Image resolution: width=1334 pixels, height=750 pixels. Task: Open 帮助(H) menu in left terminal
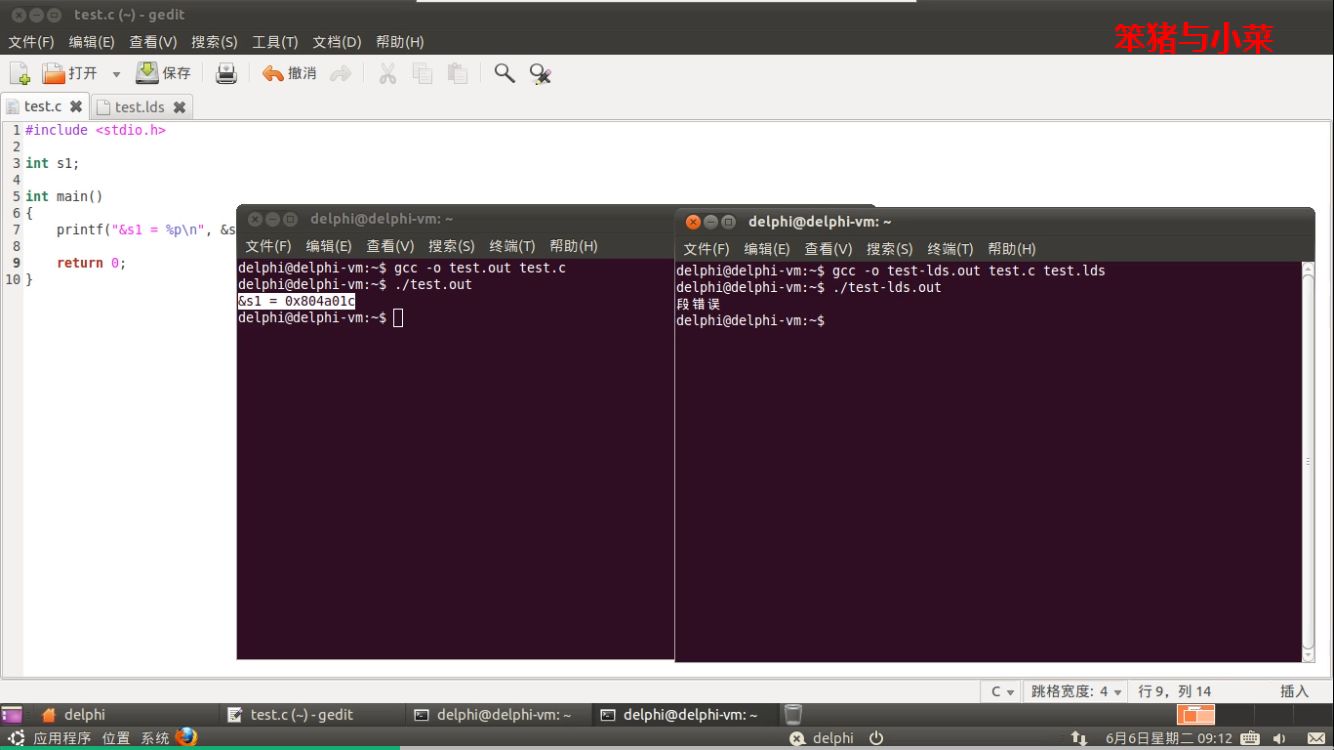(573, 246)
